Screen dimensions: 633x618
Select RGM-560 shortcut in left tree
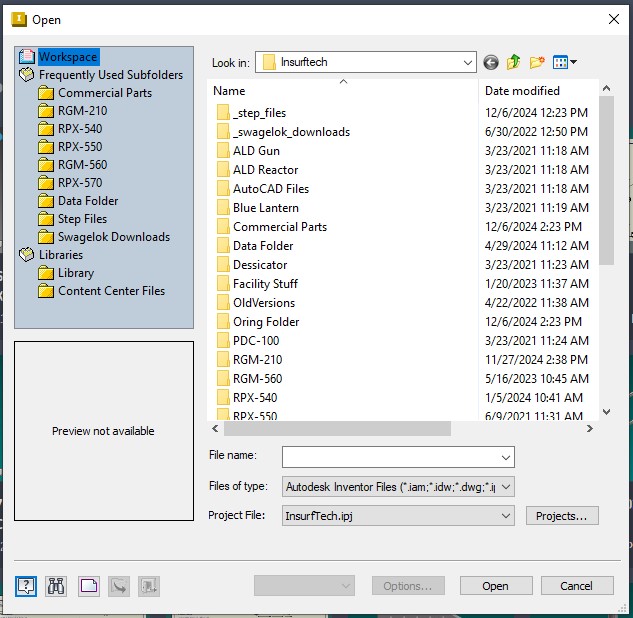[x=82, y=165]
